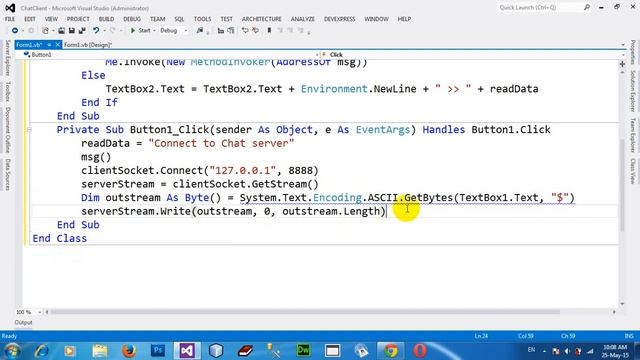
Task: Open the Server Explorer side tab
Action: point(7,58)
